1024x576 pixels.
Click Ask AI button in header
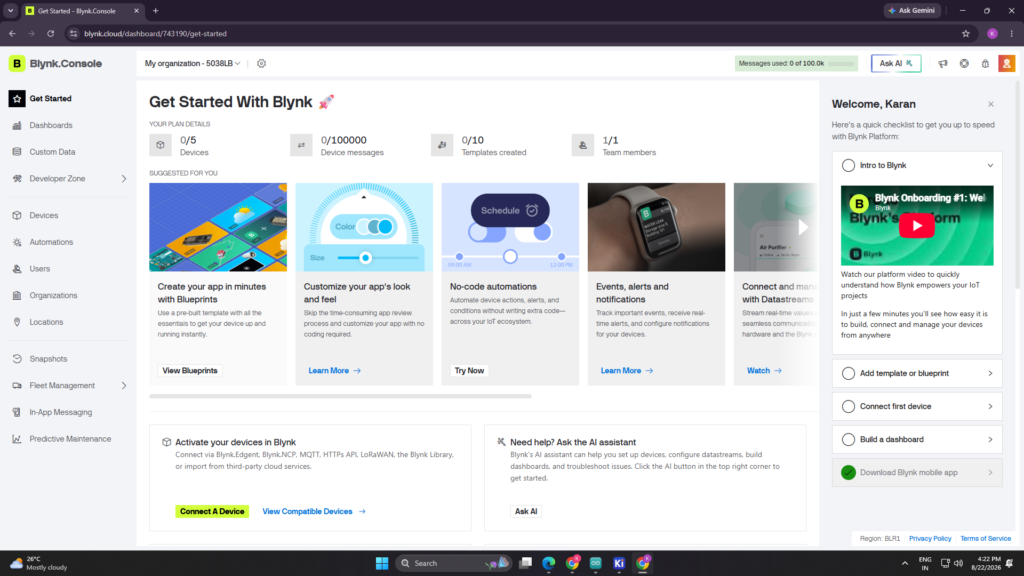click(x=896, y=63)
